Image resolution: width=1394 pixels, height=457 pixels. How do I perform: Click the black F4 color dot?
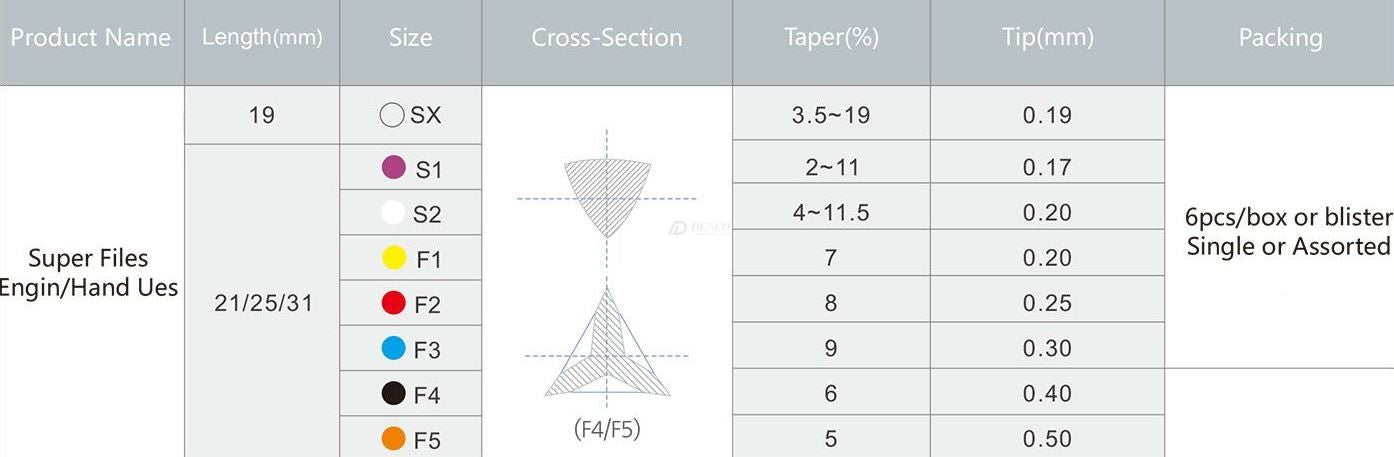click(x=394, y=393)
